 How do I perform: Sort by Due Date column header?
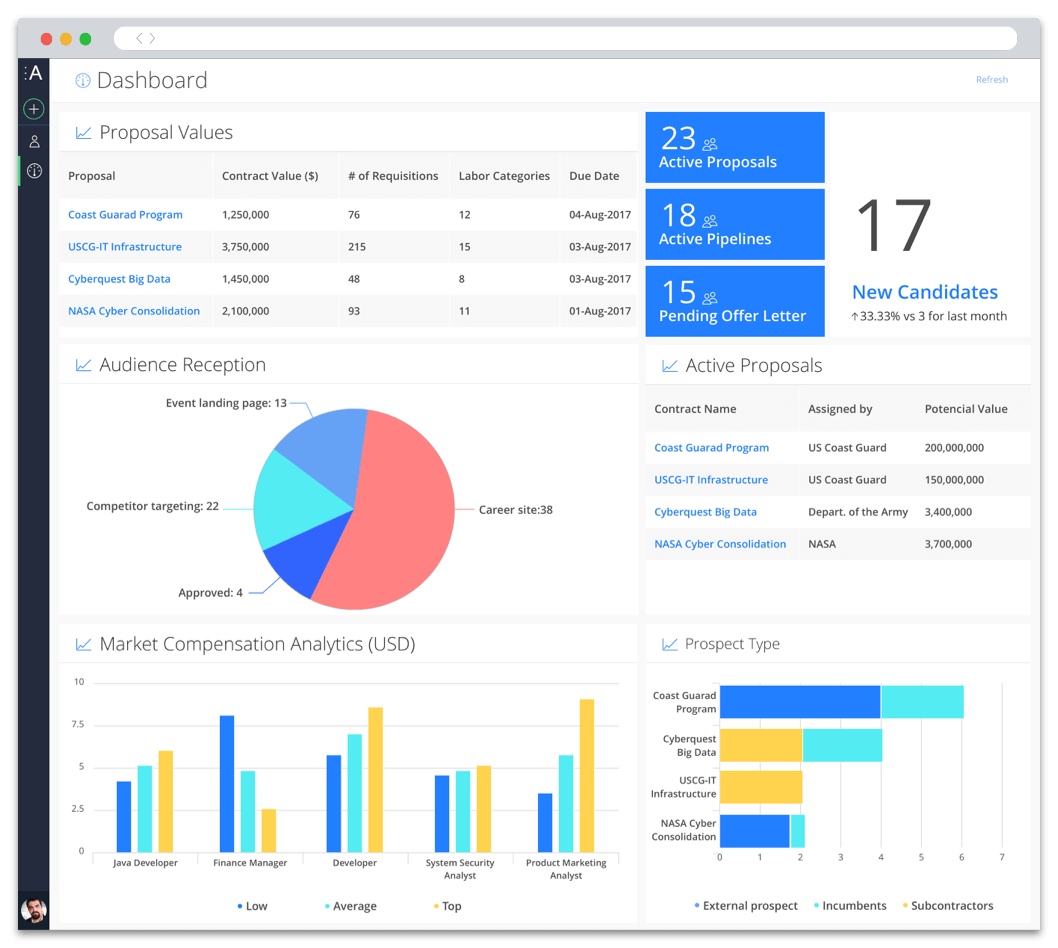(594, 176)
